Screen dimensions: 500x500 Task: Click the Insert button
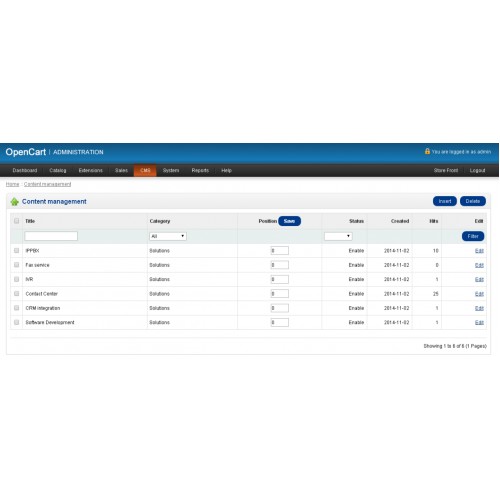[x=445, y=201]
